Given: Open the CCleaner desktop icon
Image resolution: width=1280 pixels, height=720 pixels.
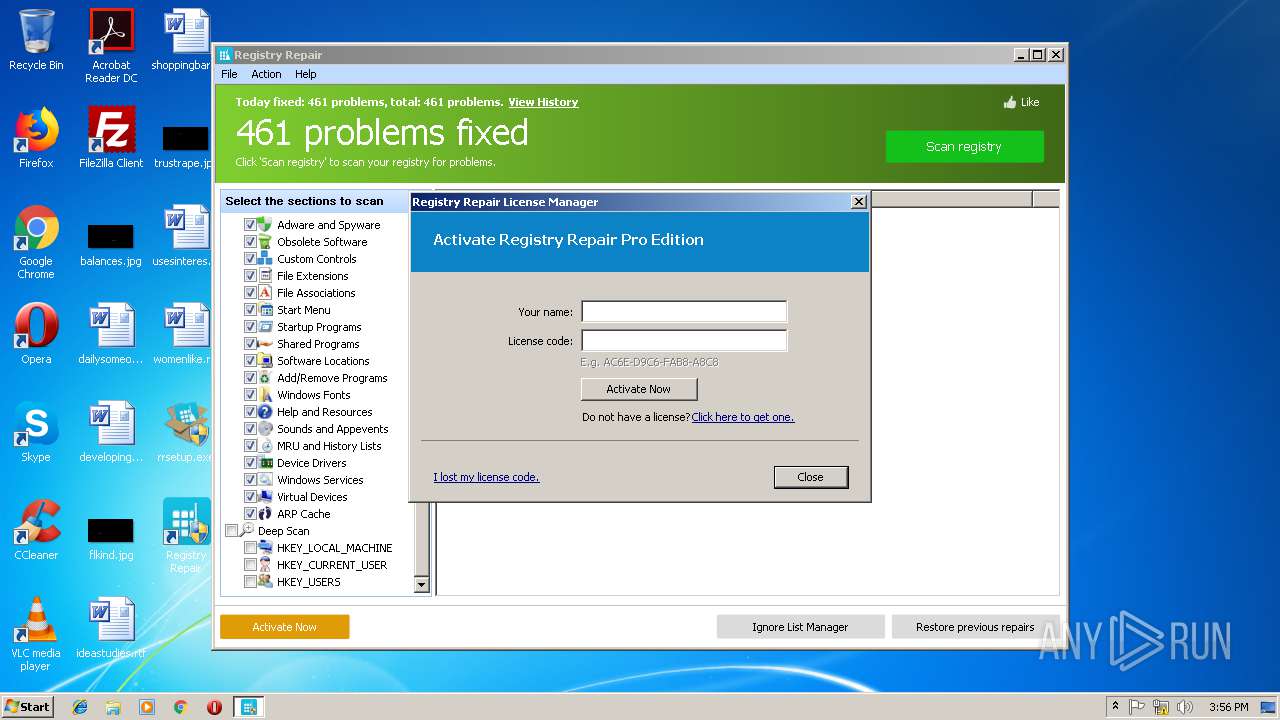Looking at the screenshot, I should click(36, 530).
